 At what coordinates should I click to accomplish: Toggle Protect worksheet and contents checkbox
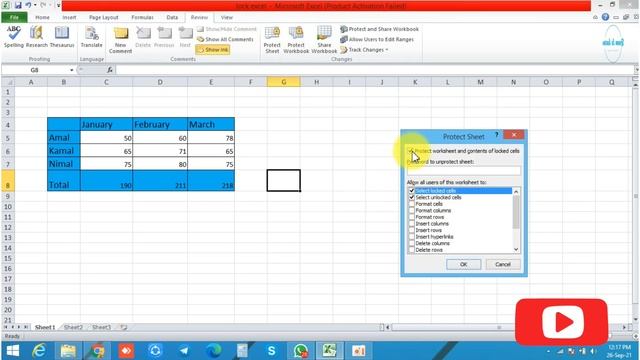[411, 151]
